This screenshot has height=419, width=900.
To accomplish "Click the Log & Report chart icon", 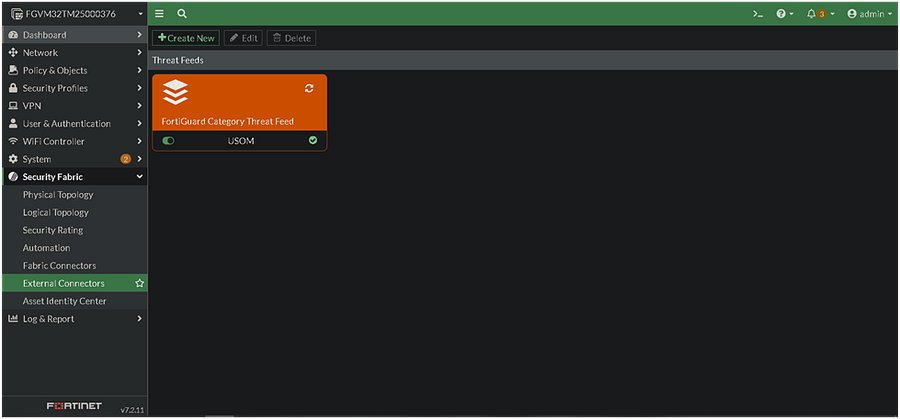I will (13, 319).
